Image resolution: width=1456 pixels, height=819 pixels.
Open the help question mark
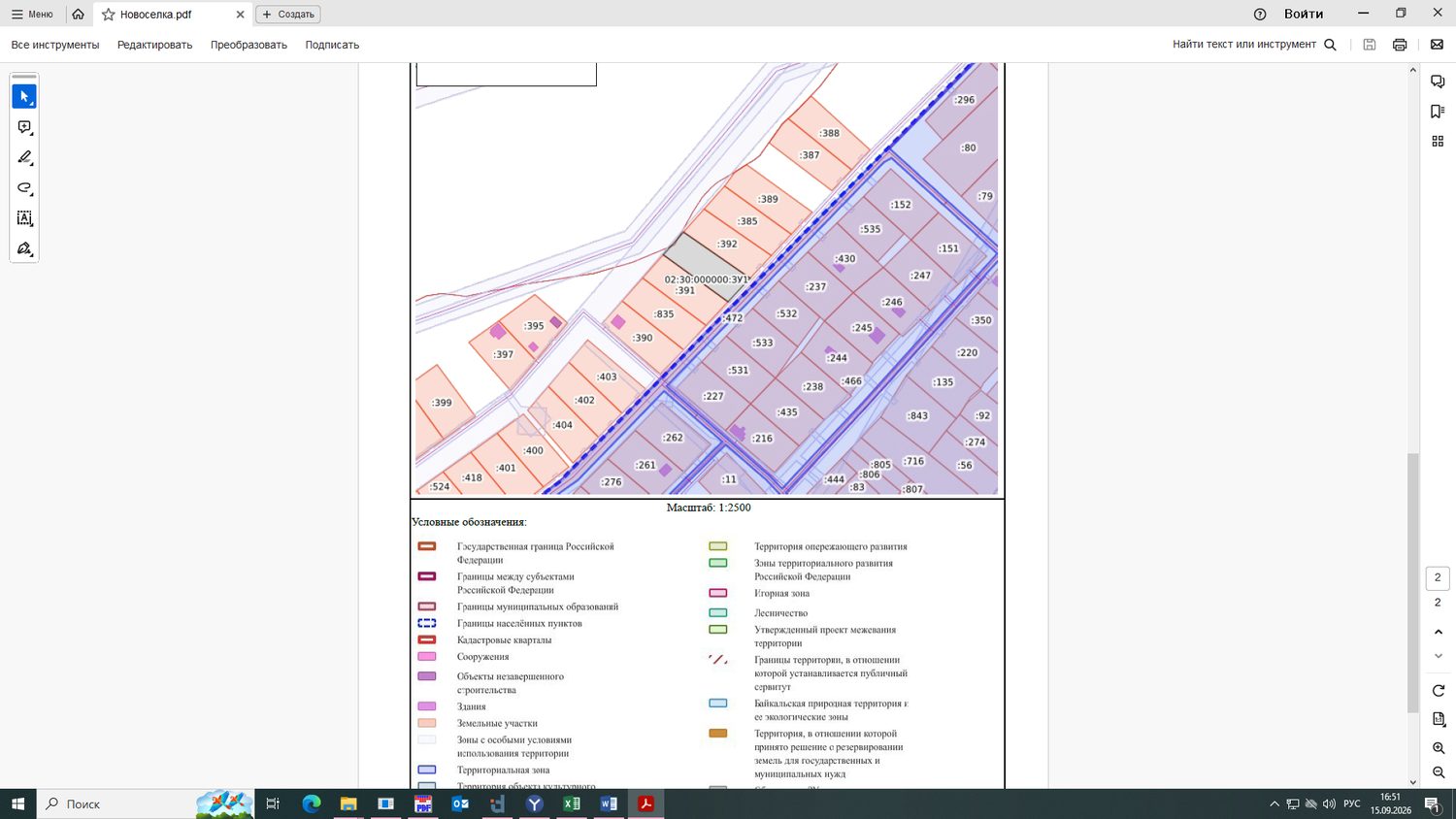click(x=1260, y=15)
